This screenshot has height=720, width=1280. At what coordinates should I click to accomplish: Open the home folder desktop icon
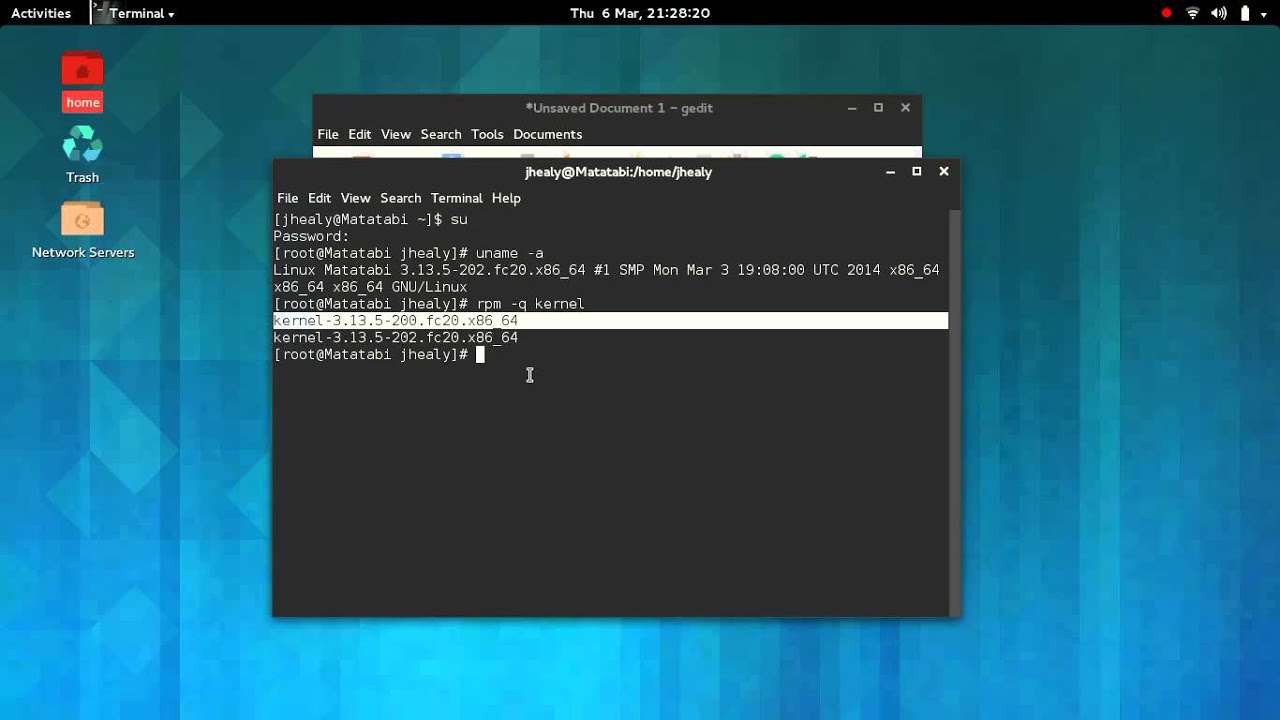(82, 80)
